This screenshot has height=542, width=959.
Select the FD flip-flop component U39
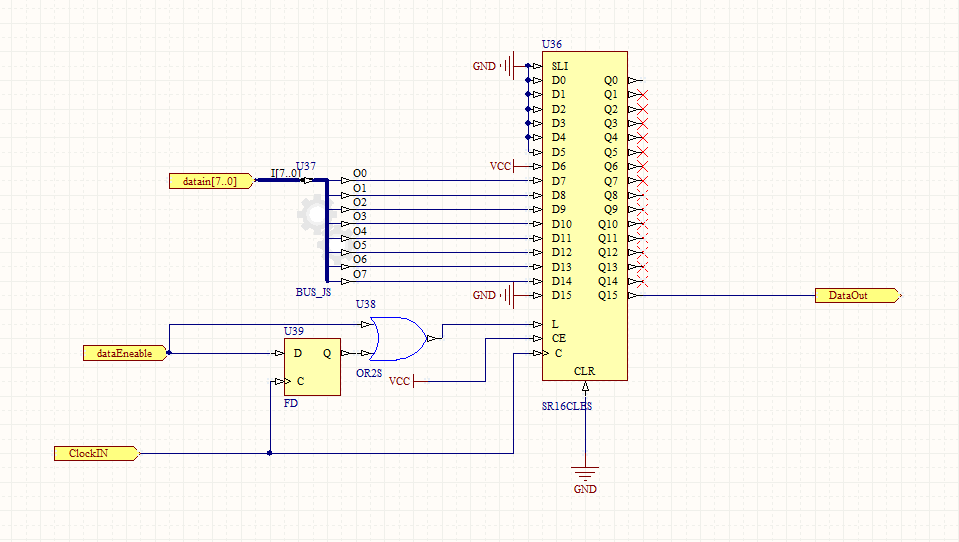(311, 367)
